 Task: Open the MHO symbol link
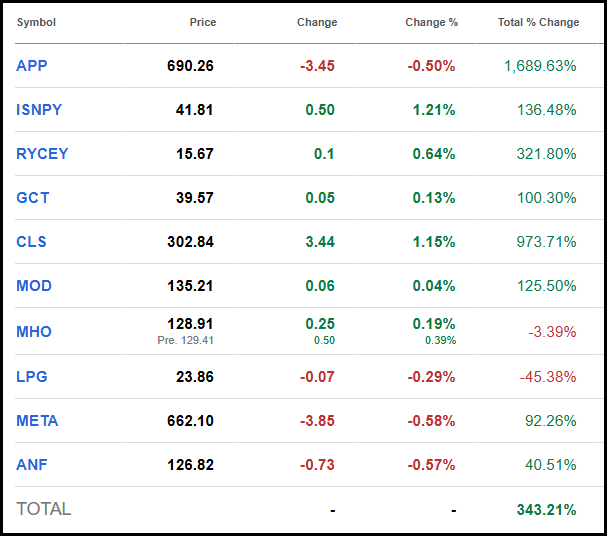click(34, 332)
